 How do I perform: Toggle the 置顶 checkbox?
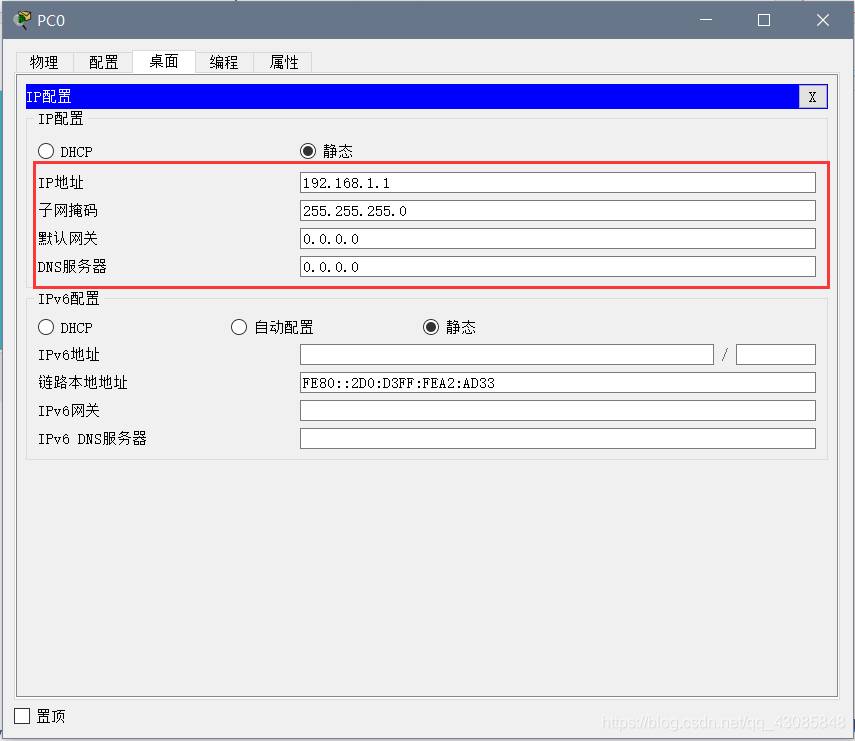tap(22, 716)
